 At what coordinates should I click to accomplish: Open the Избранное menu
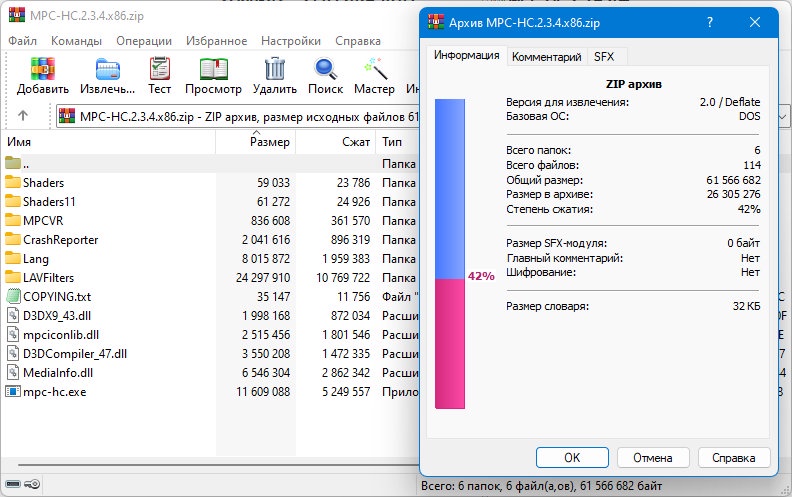pos(217,41)
